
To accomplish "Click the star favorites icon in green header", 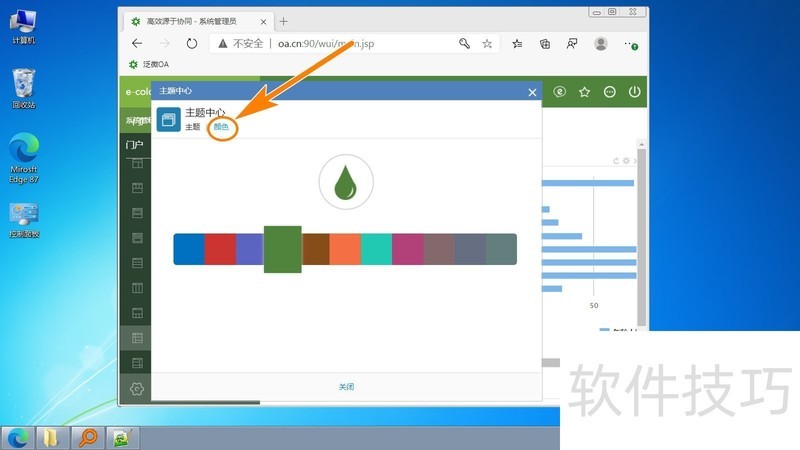I will click(x=585, y=92).
